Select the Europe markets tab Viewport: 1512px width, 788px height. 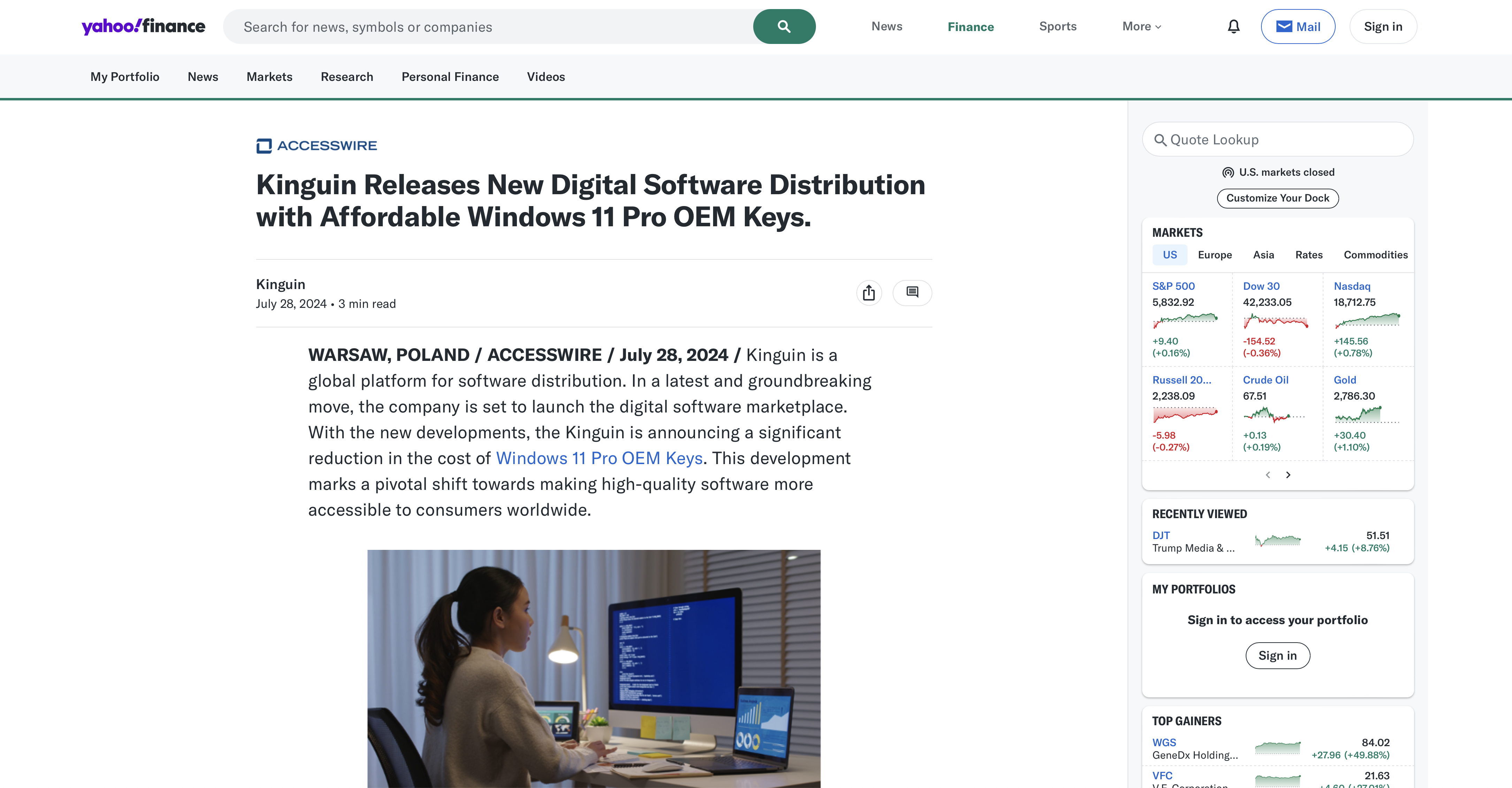[1215, 255]
